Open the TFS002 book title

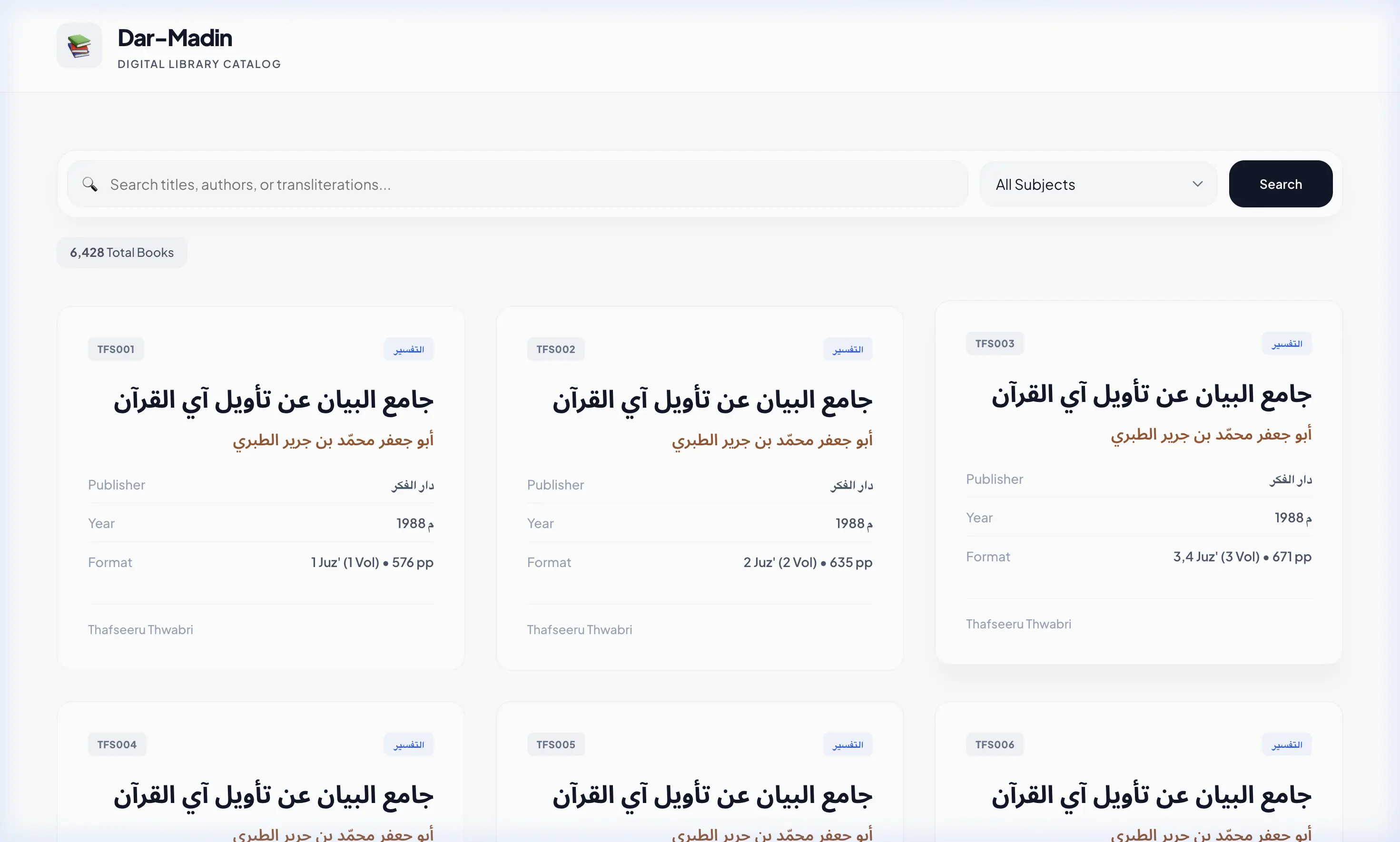712,401
